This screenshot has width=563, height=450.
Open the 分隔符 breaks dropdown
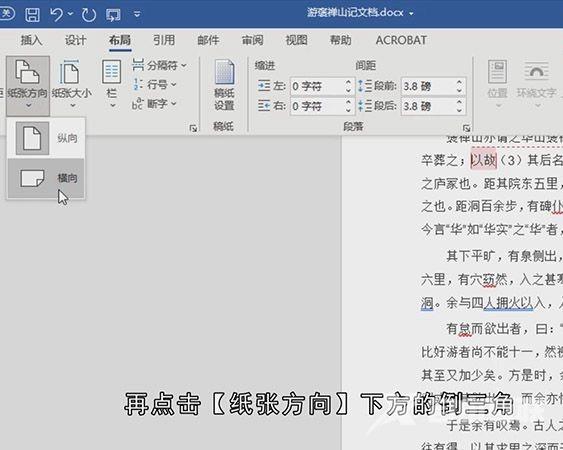coord(159,65)
